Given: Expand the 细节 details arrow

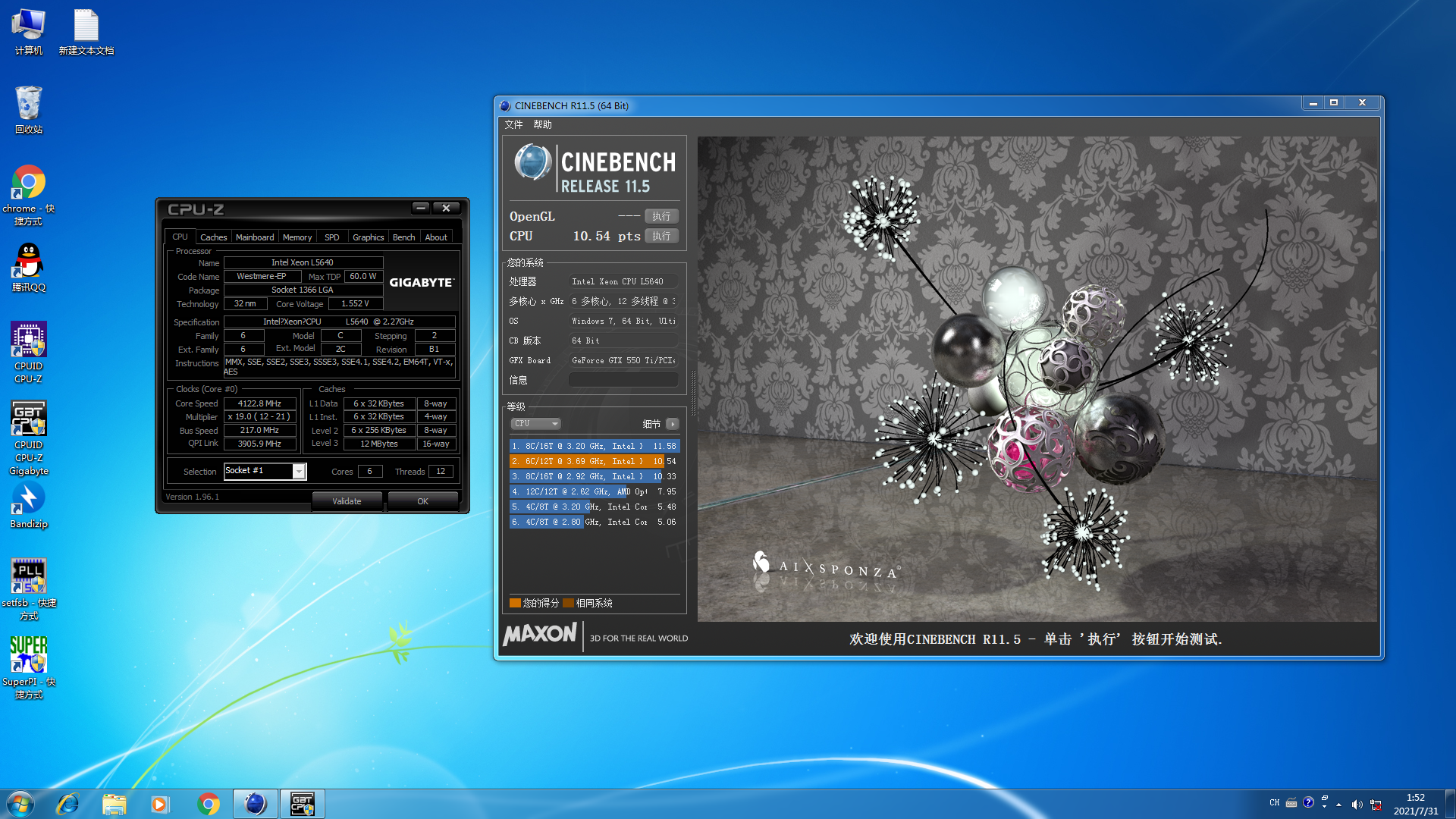Looking at the screenshot, I should click(x=672, y=424).
